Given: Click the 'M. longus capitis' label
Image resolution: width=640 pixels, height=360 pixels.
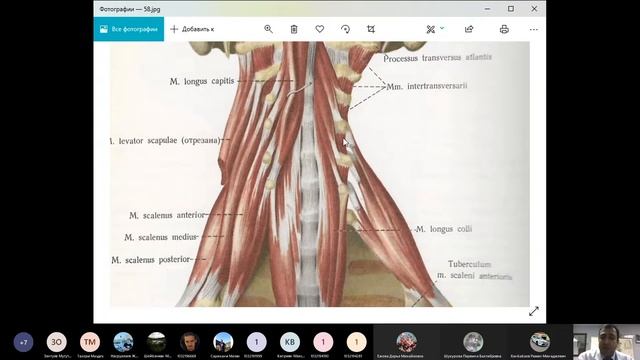Looking at the screenshot, I should (202, 81).
